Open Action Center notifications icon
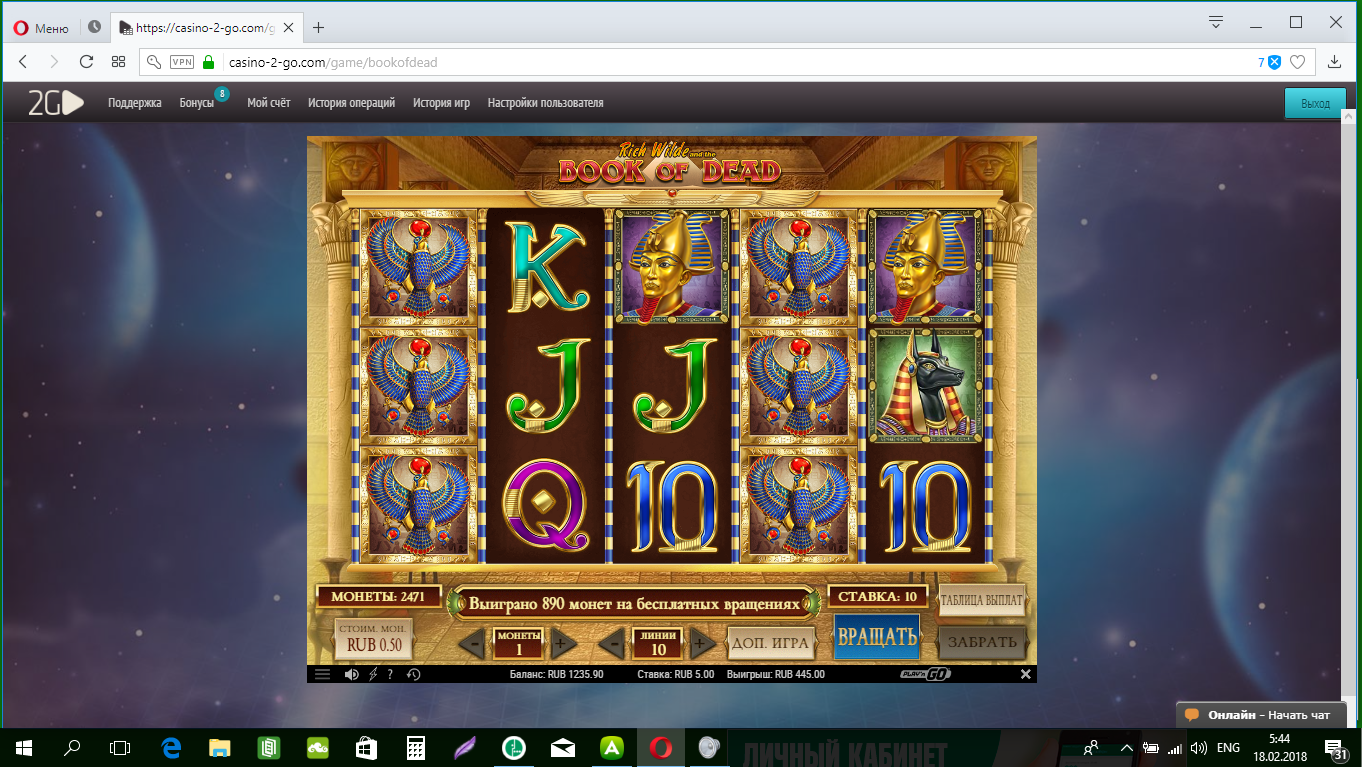 [x=1337, y=747]
